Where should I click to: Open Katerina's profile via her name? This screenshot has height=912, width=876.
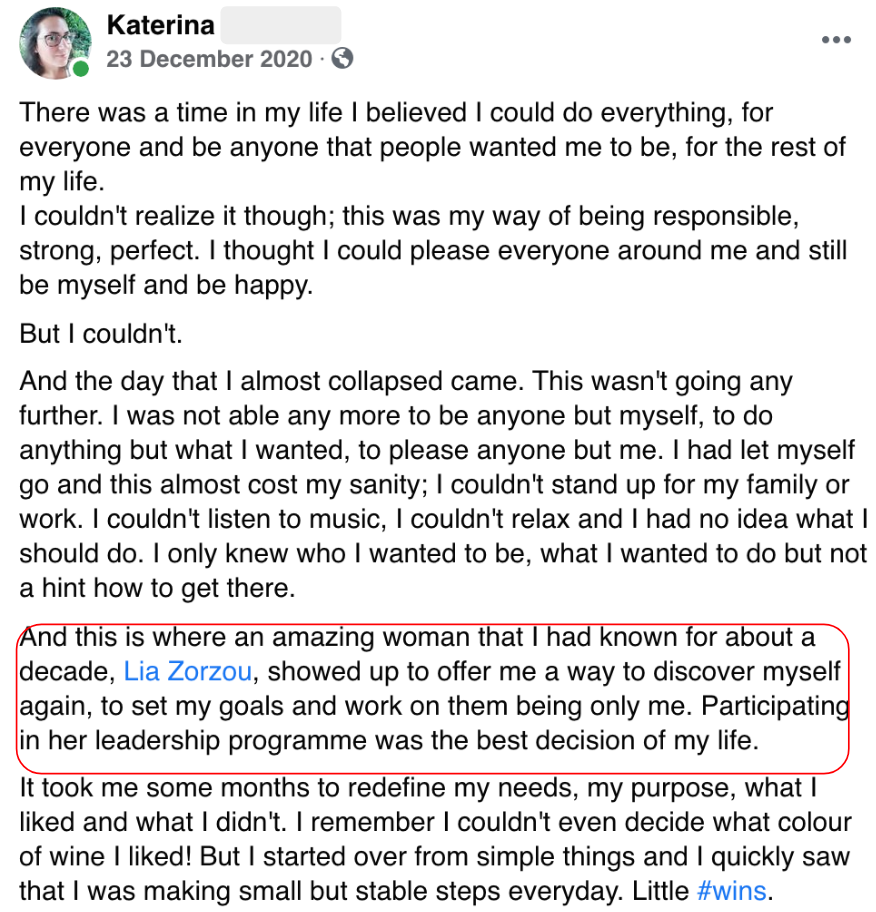[160, 24]
